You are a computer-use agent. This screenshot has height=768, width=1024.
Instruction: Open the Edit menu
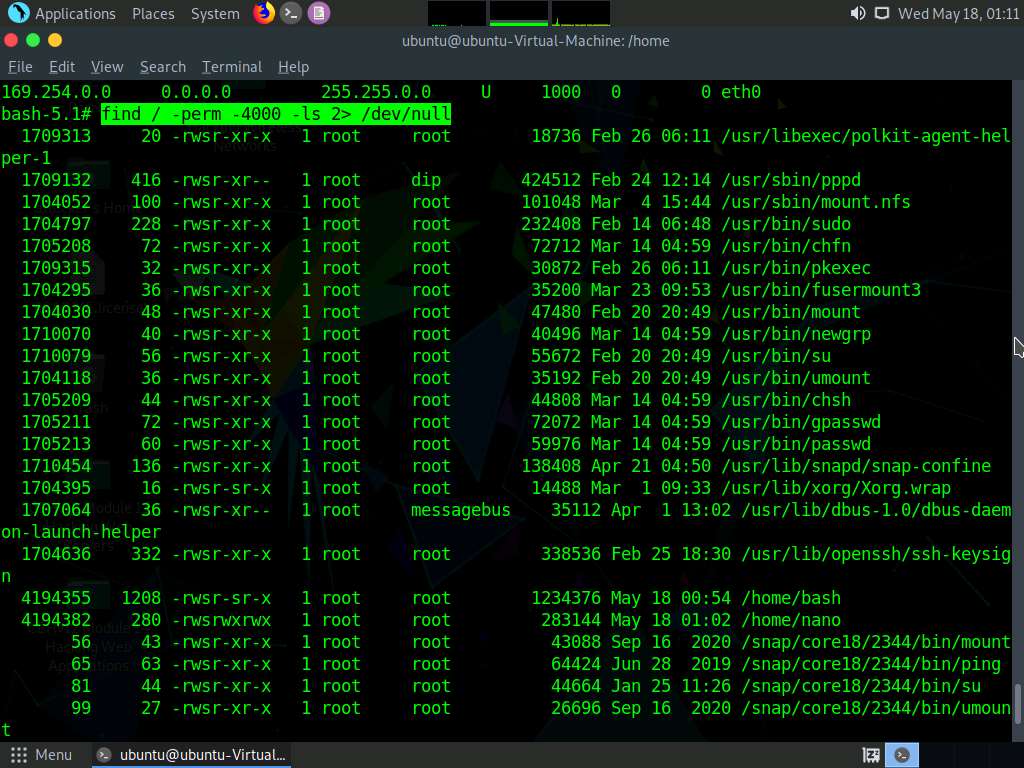(62, 67)
